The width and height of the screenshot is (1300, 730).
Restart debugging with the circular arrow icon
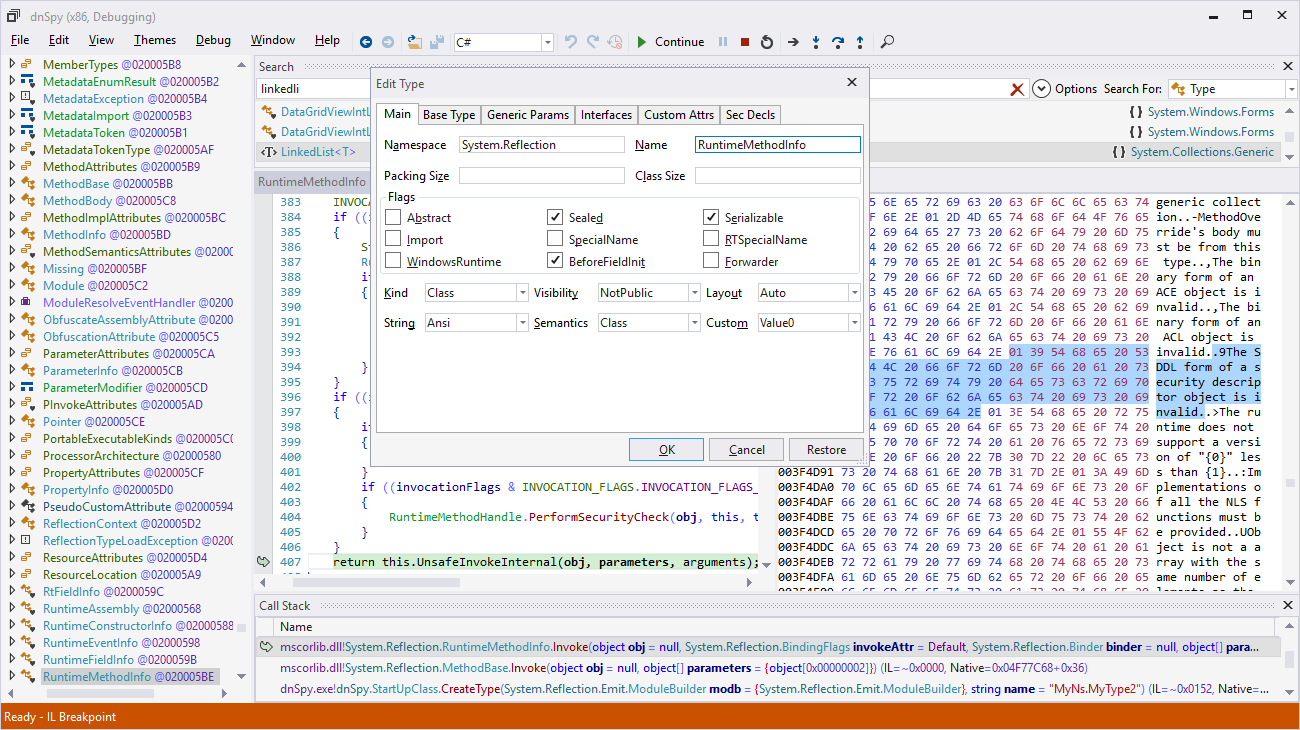click(767, 42)
